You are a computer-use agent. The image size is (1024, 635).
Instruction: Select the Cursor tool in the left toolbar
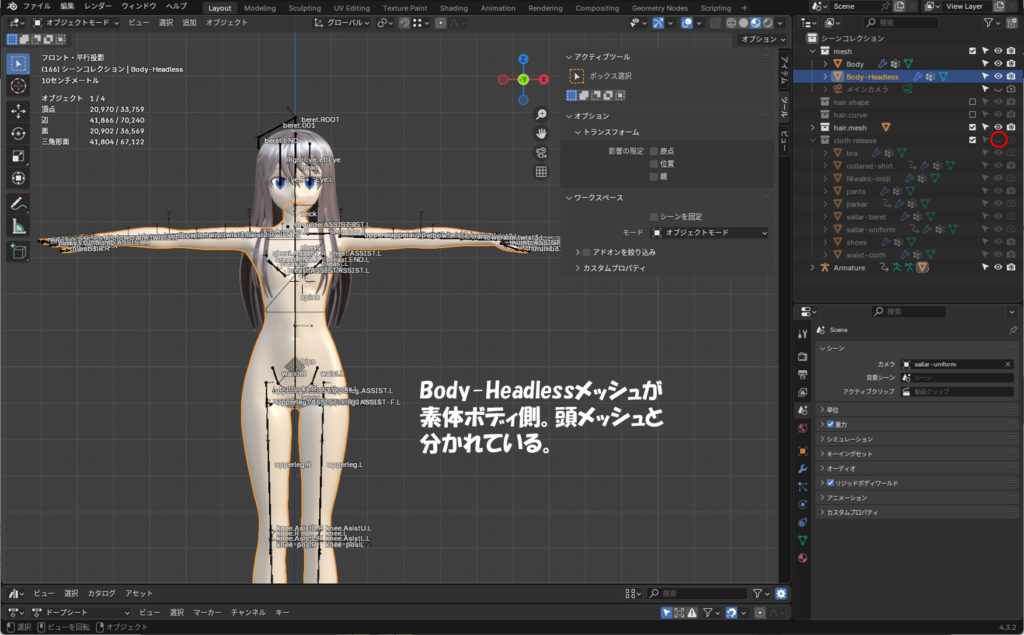(18, 87)
